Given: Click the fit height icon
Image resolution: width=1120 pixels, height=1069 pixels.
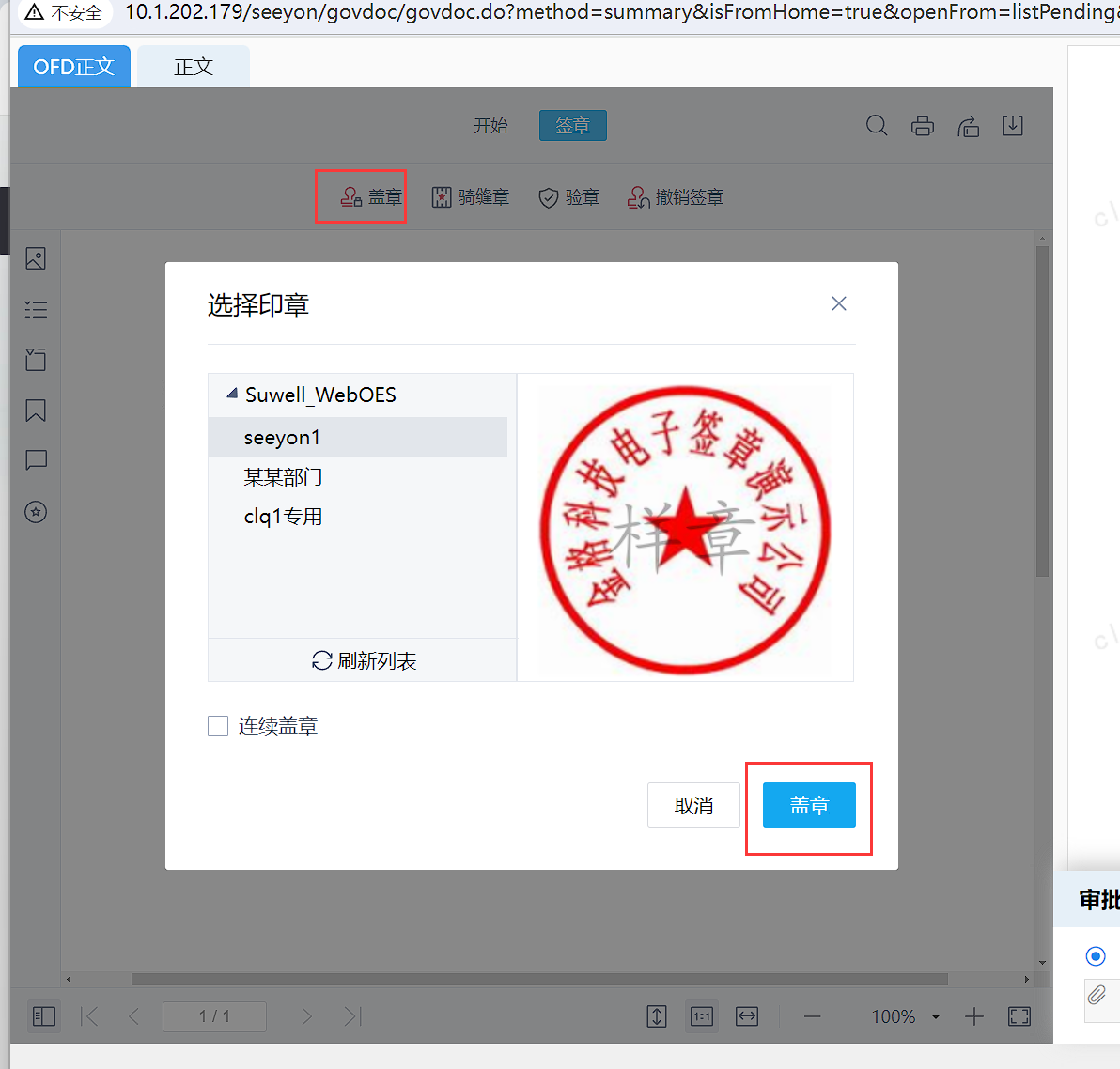Looking at the screenshot, I should coord(657,1016).
